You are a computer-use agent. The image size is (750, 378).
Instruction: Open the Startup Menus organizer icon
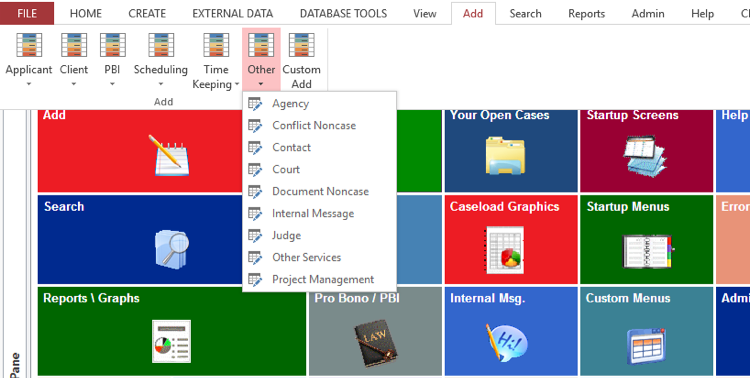(x=648, y=251)
